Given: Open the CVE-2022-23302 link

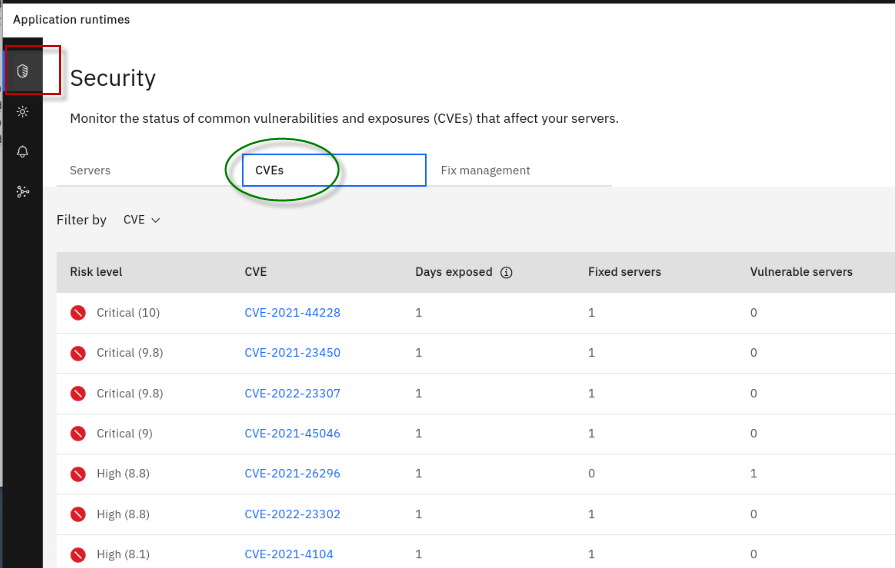Looking at the screenshot, I should point(292,514).
